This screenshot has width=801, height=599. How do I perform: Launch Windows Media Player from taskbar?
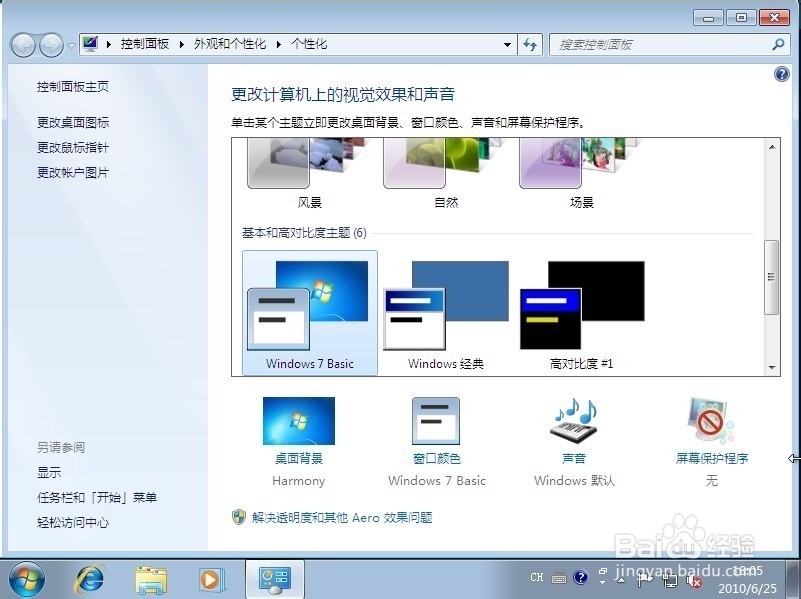pyautogui.click(x=212, y=580)
